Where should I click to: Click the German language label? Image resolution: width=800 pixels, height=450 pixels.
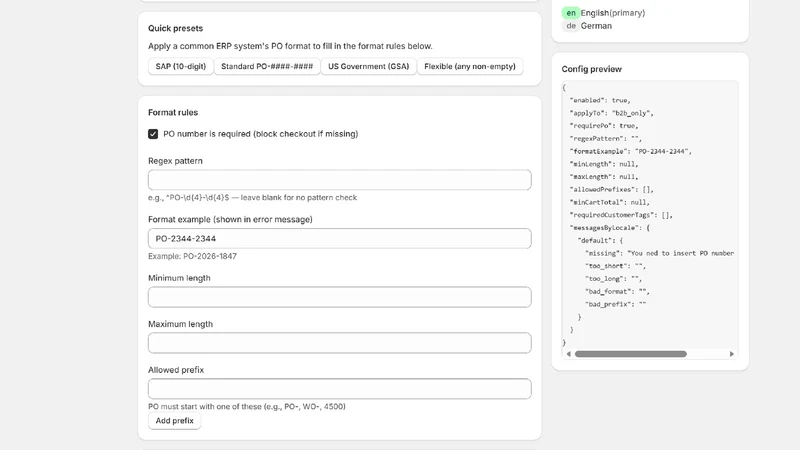[596, 26]
